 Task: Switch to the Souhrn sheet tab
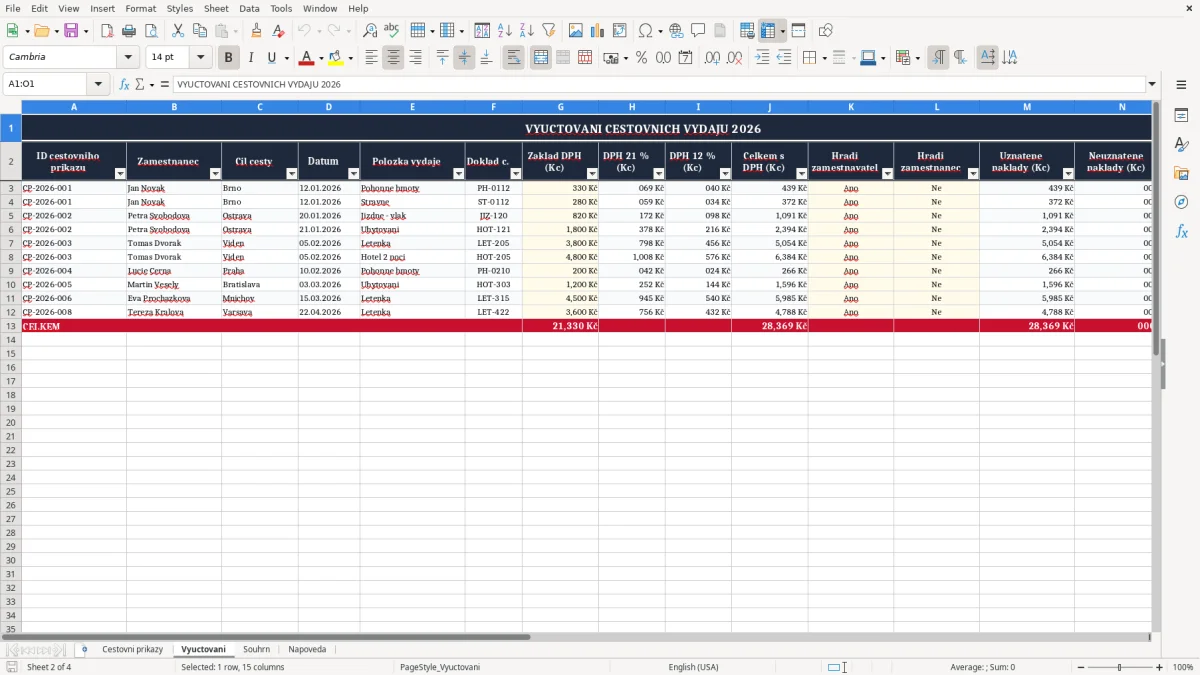pyautogui.click(x=256, y=649)
